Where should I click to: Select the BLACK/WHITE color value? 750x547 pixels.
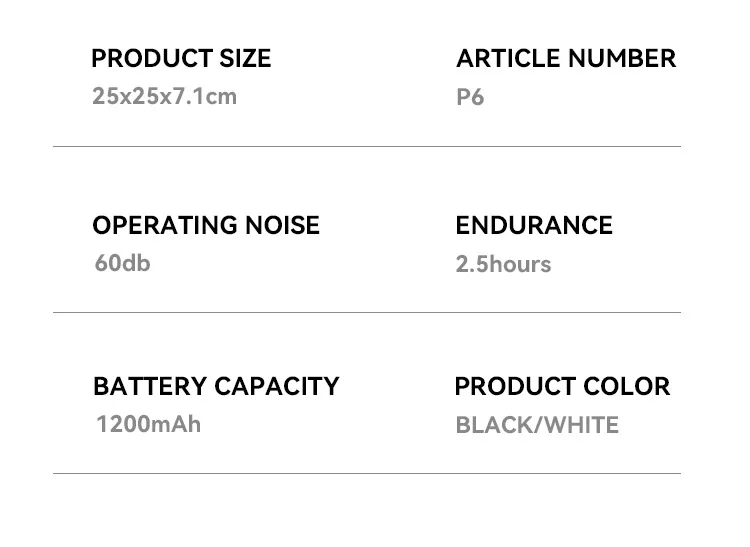(x=537, y=426)
